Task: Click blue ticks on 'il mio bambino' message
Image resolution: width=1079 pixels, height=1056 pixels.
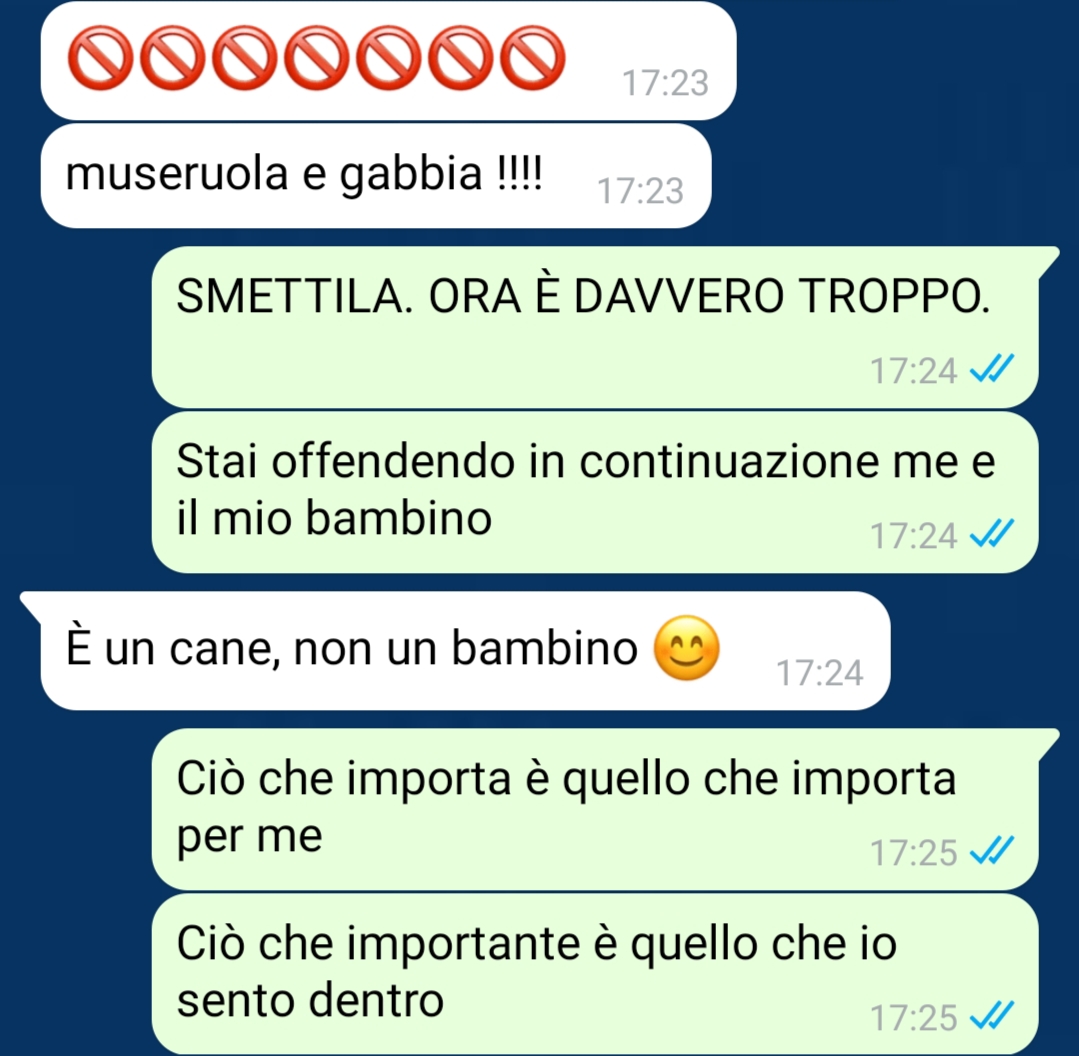Action: [x=991, y=535]
